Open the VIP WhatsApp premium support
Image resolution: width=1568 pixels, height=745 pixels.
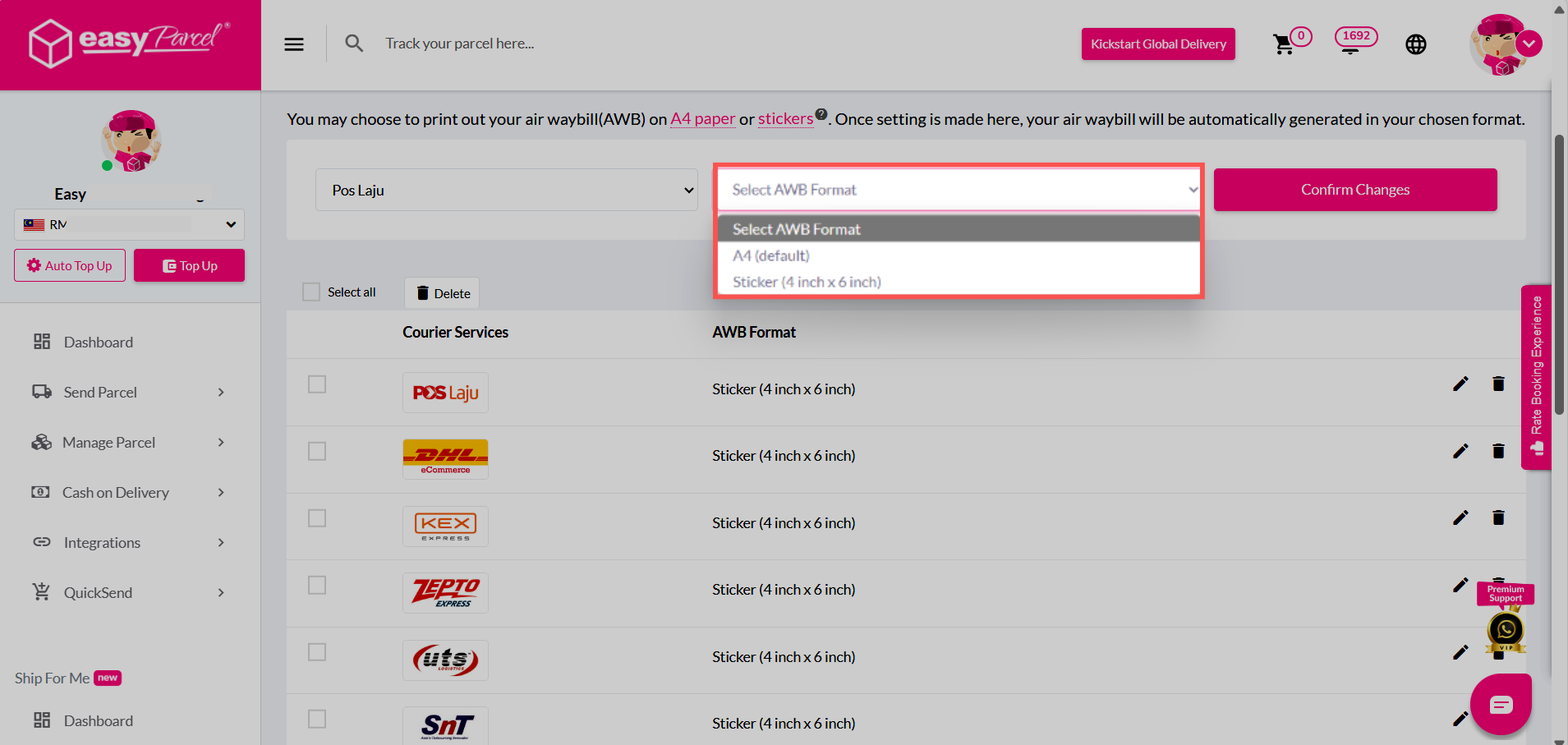pyautogui.click(x=1506, y=630)
